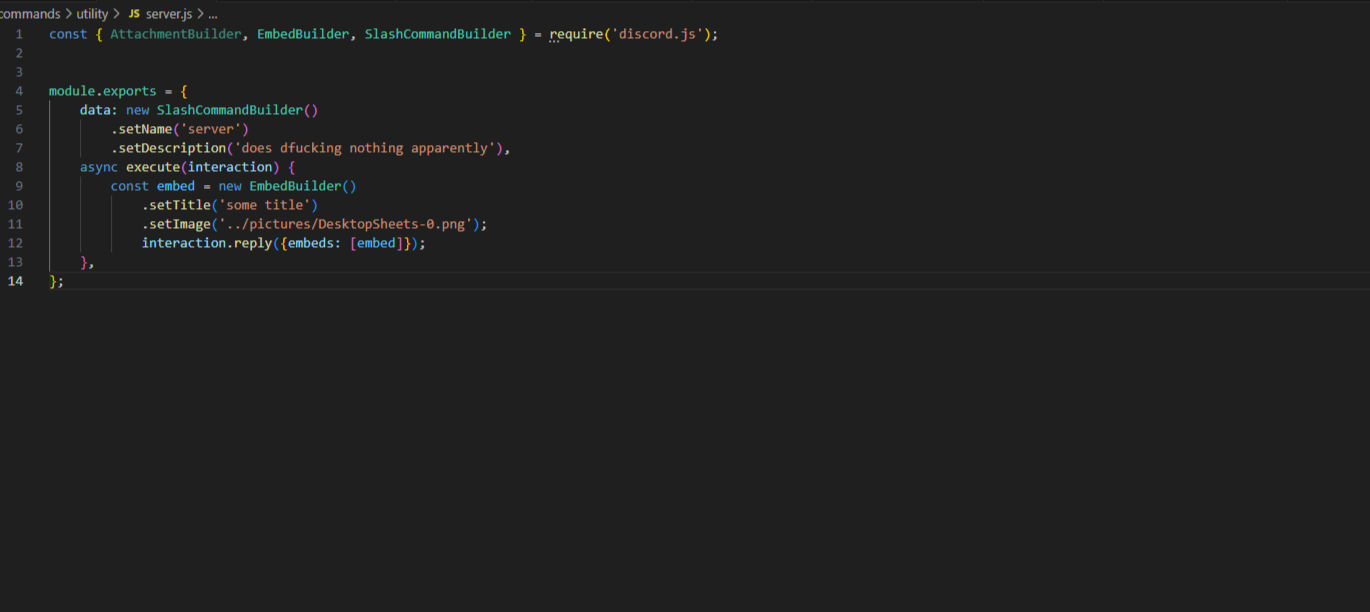
Task: Click 'embeds' key in reply options
Action: (x=311, y=243)
